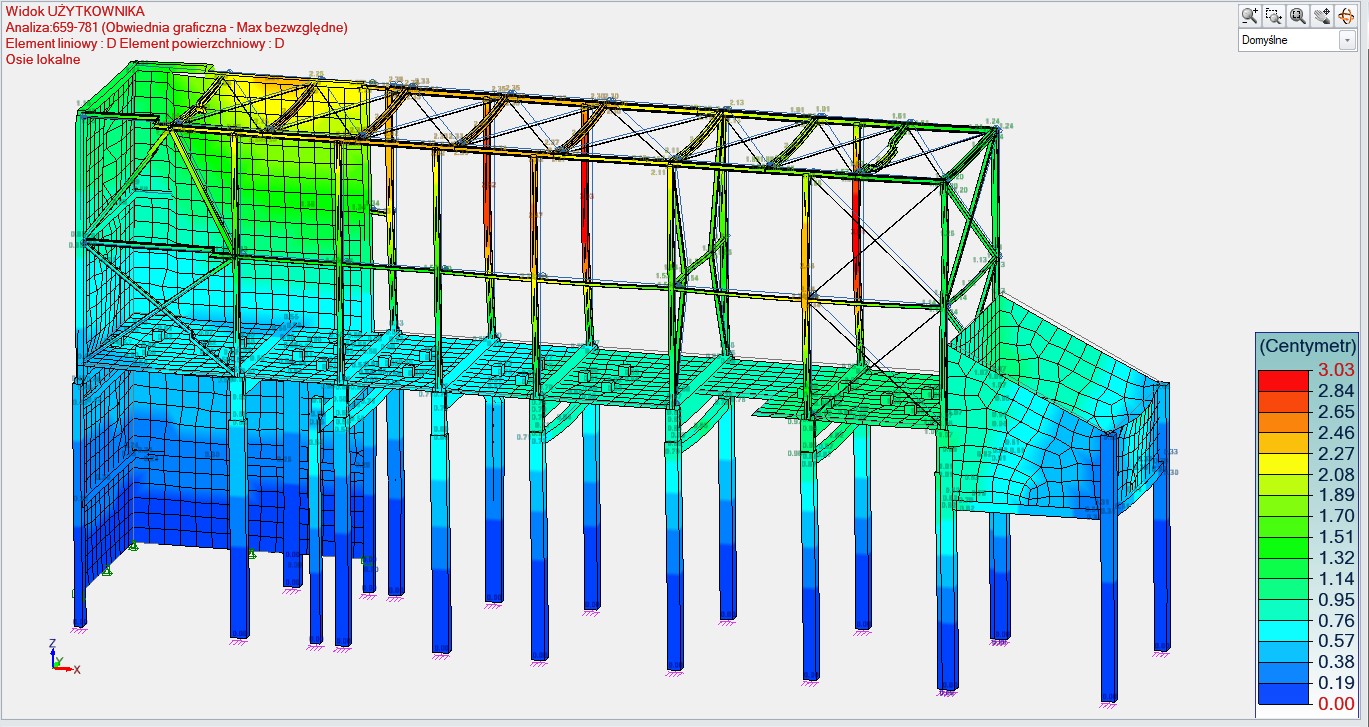Click the Domyślne view style text box
The width and height of the screenshot is (1369, 727).
click(x=1287, y=41)
